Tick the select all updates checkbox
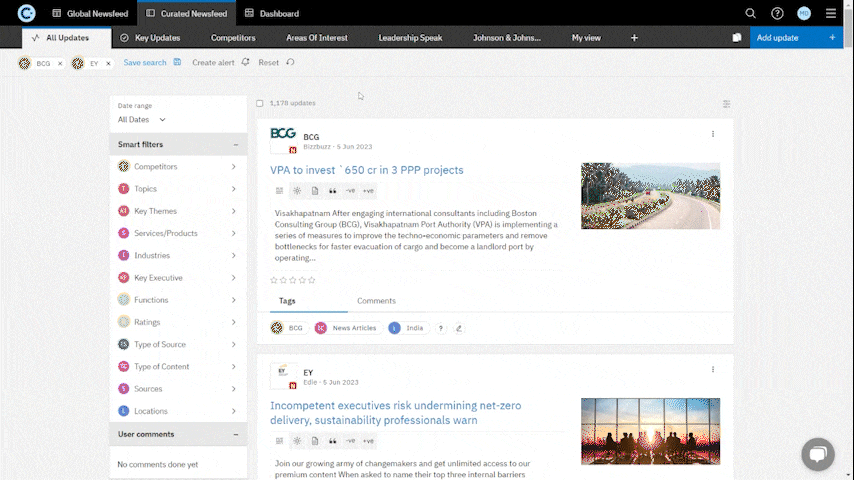Screen dimensions: 854x480 (x=260, y=103)
